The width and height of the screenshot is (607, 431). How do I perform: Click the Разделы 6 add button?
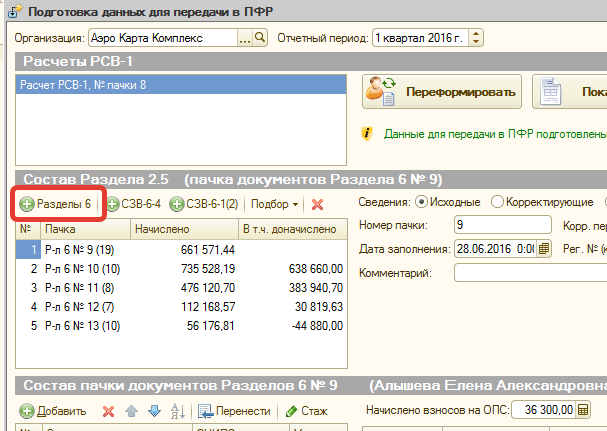(55, 204)
